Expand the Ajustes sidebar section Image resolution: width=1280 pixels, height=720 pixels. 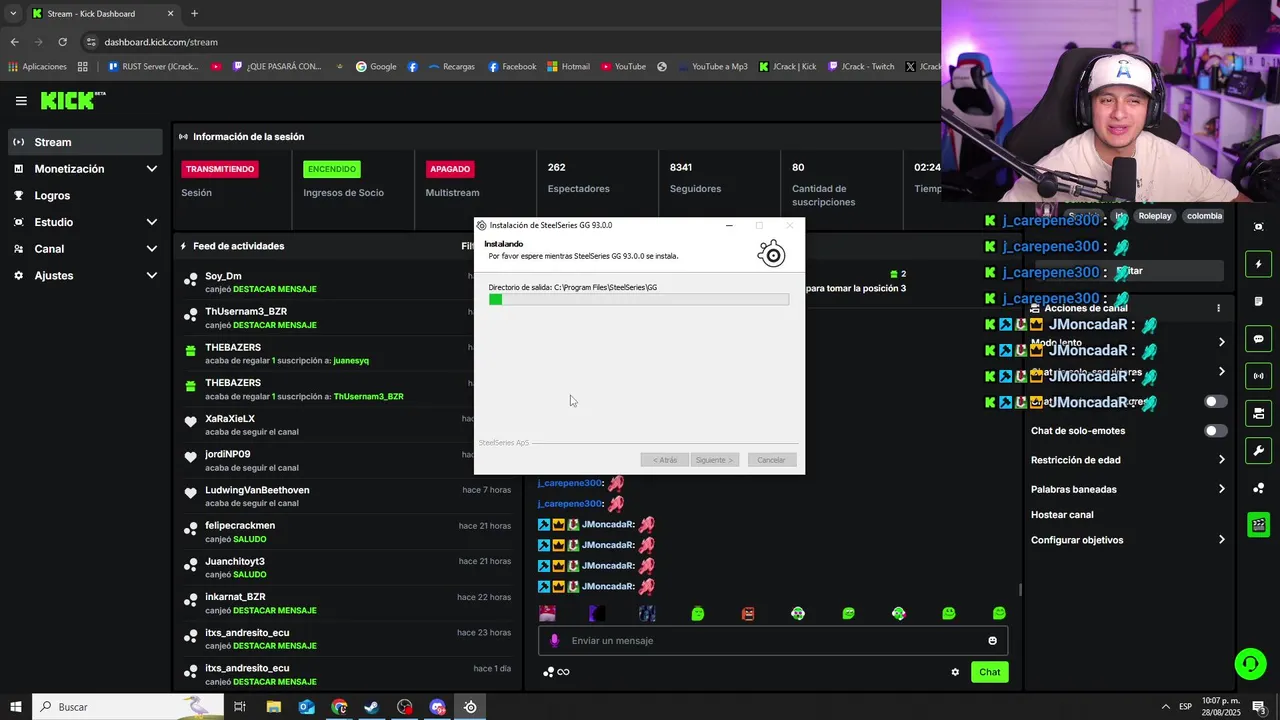[85, 275]
